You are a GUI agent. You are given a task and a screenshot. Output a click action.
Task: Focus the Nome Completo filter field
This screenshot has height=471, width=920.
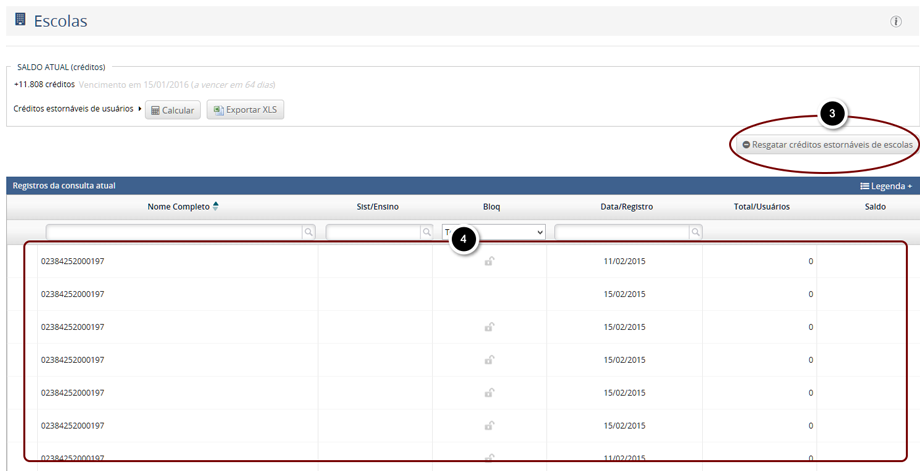[174, 232]
